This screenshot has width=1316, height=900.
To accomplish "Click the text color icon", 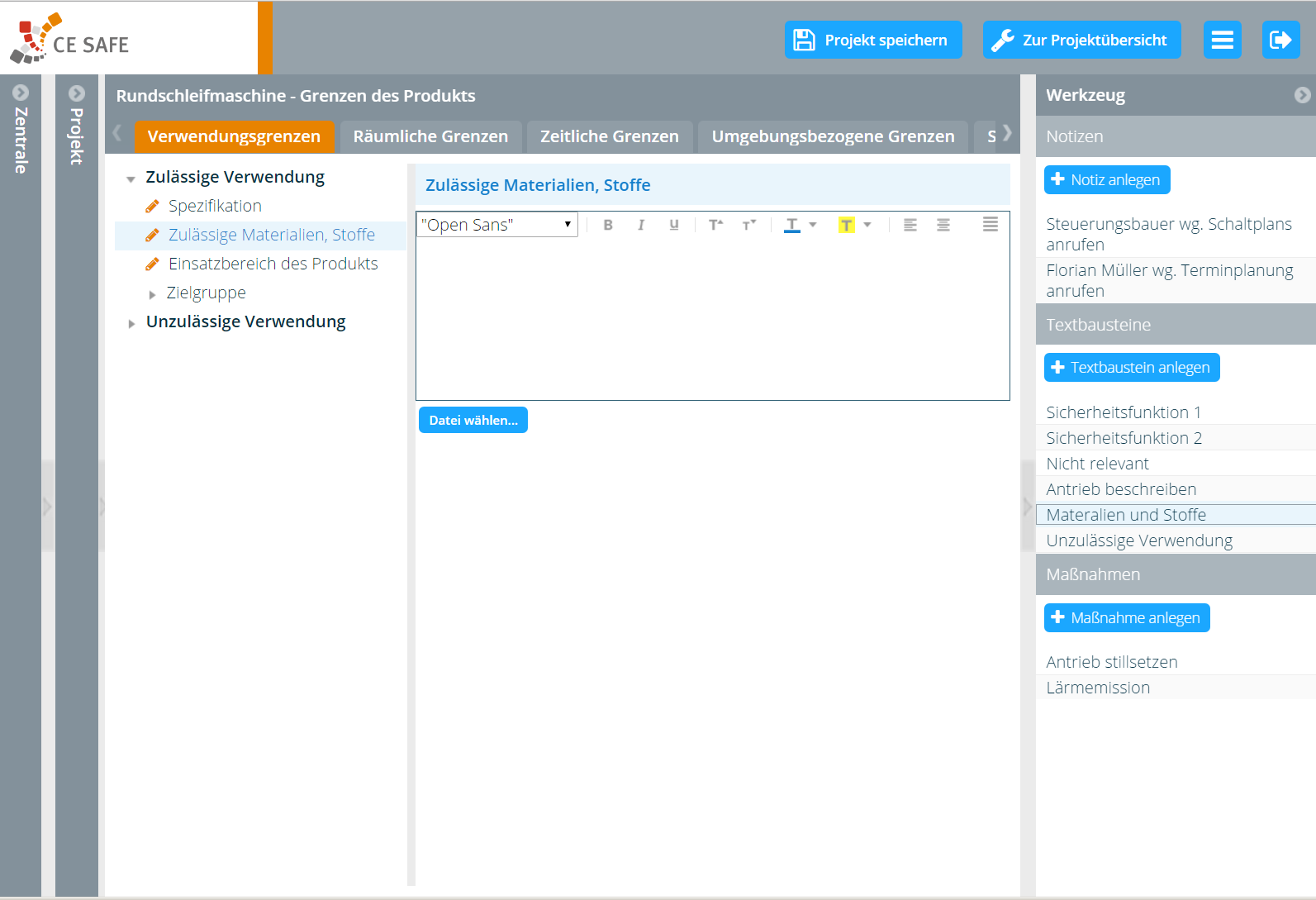I will (792, 225).
